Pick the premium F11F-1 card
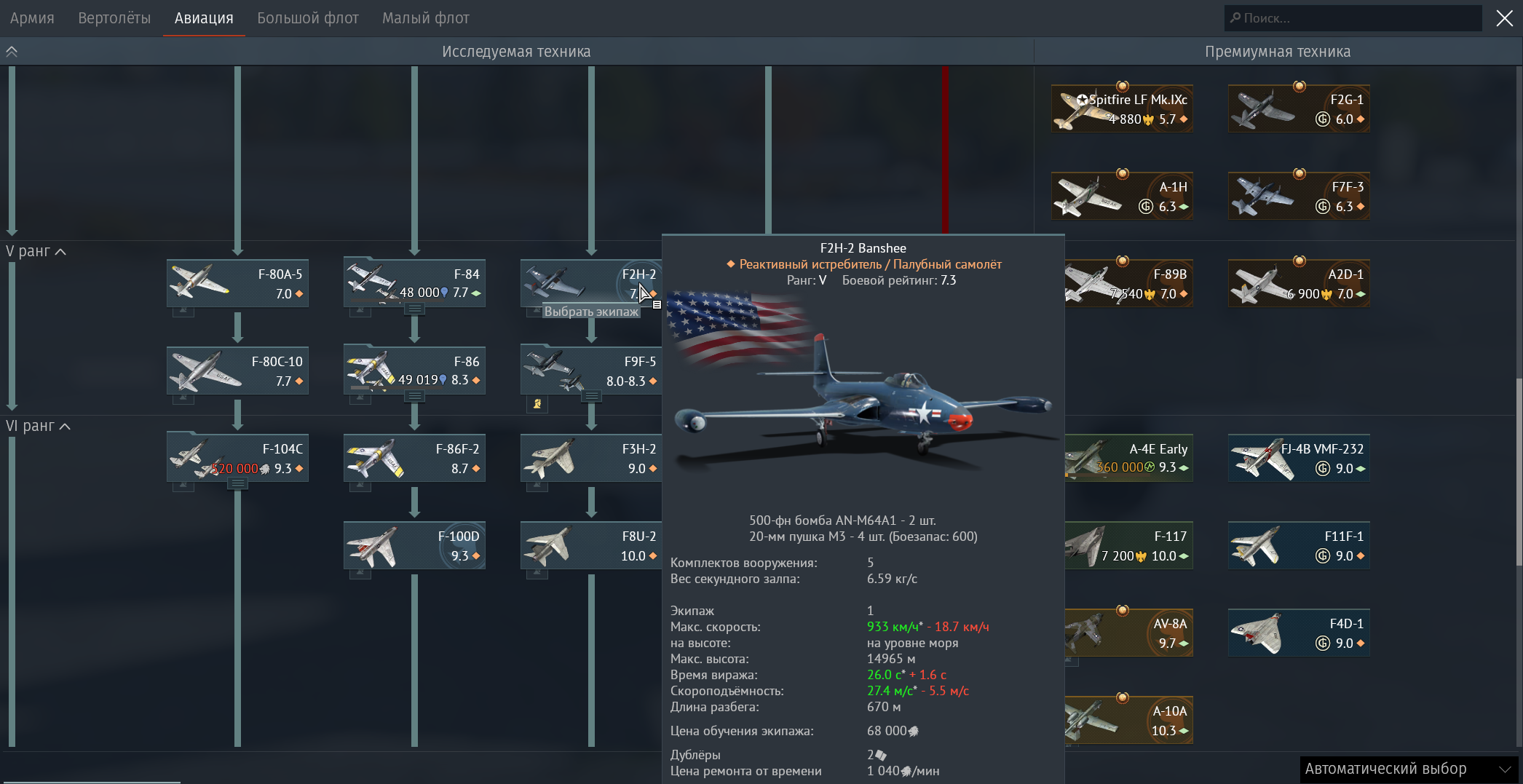The width and height of the screenshot is (1523, 784). pos(1299,545)
